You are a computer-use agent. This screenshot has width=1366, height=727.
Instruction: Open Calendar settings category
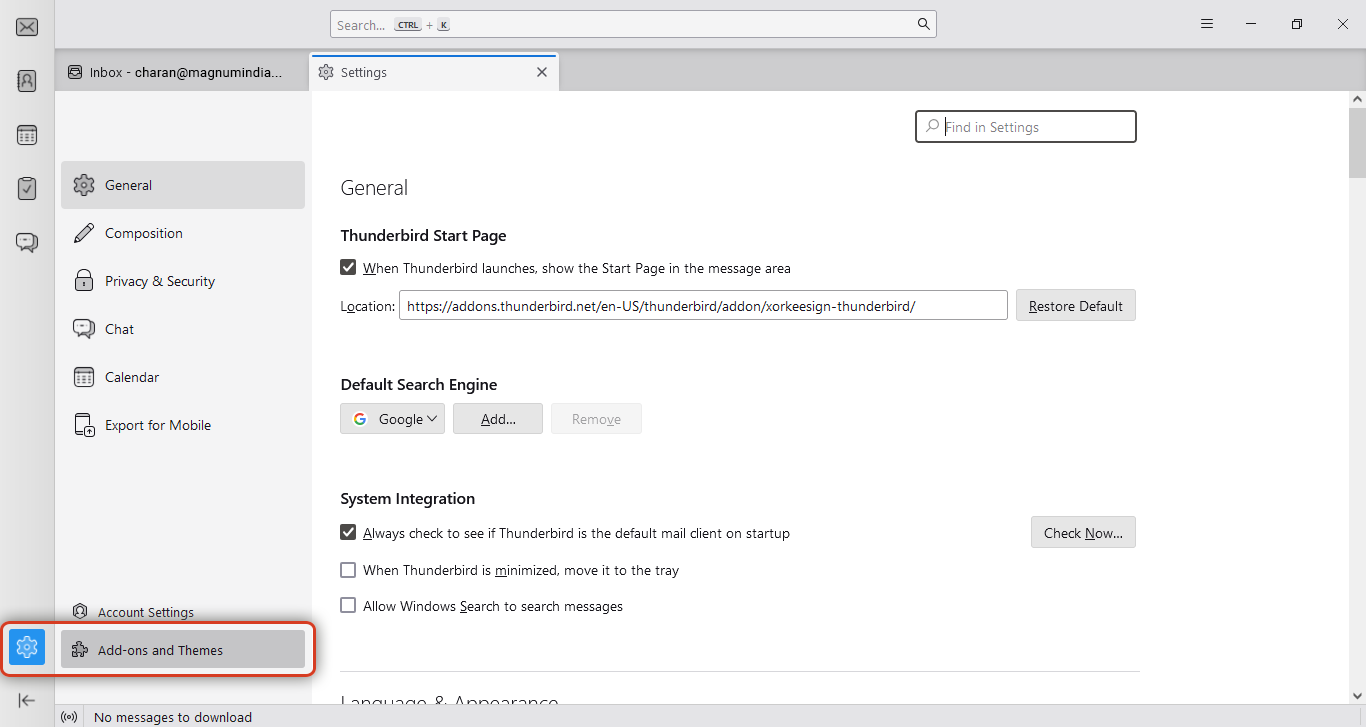[x=183, y=377]
